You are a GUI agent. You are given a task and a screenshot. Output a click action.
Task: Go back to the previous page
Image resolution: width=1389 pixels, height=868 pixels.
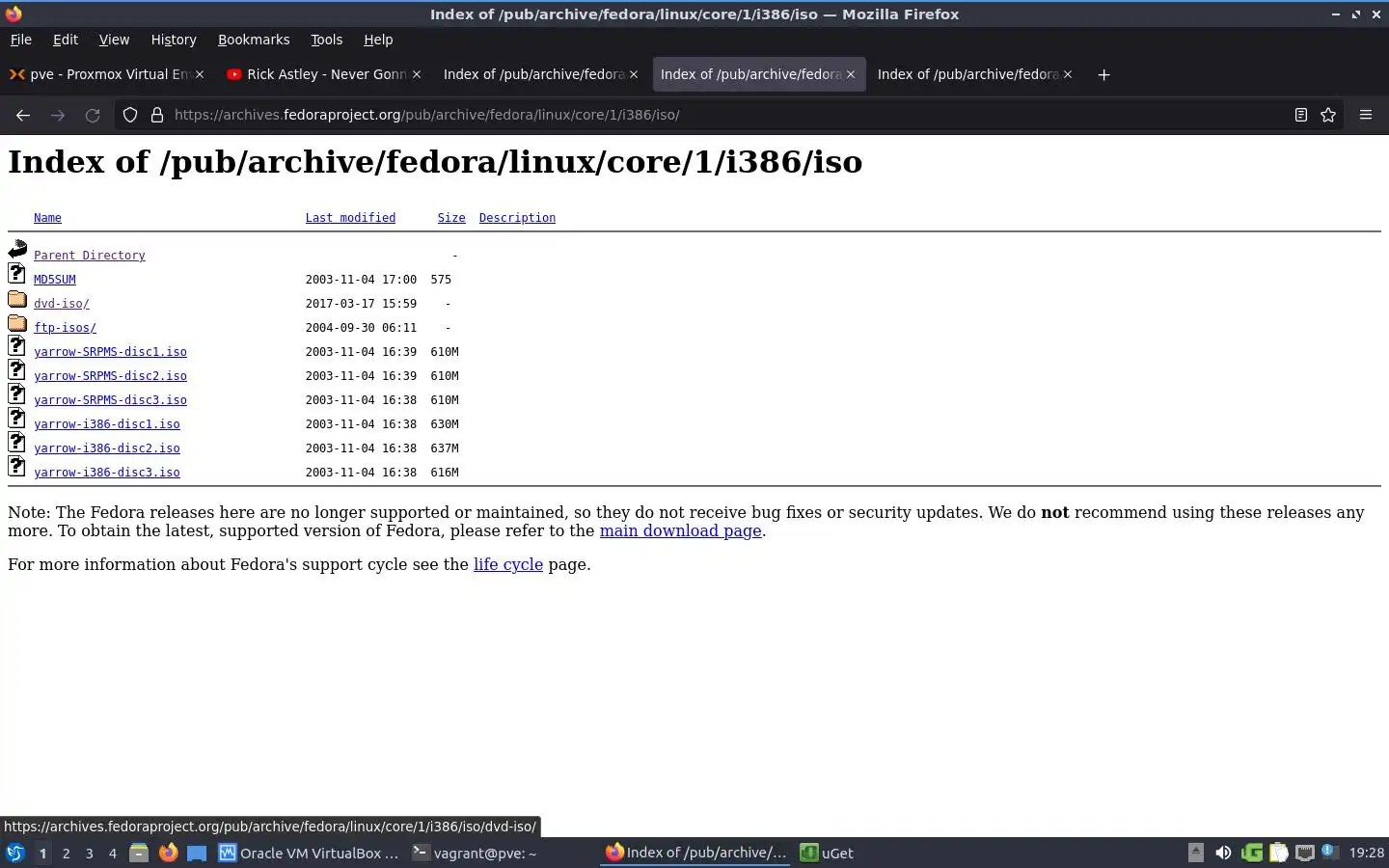pyautogui.click(x=23, y=115)
